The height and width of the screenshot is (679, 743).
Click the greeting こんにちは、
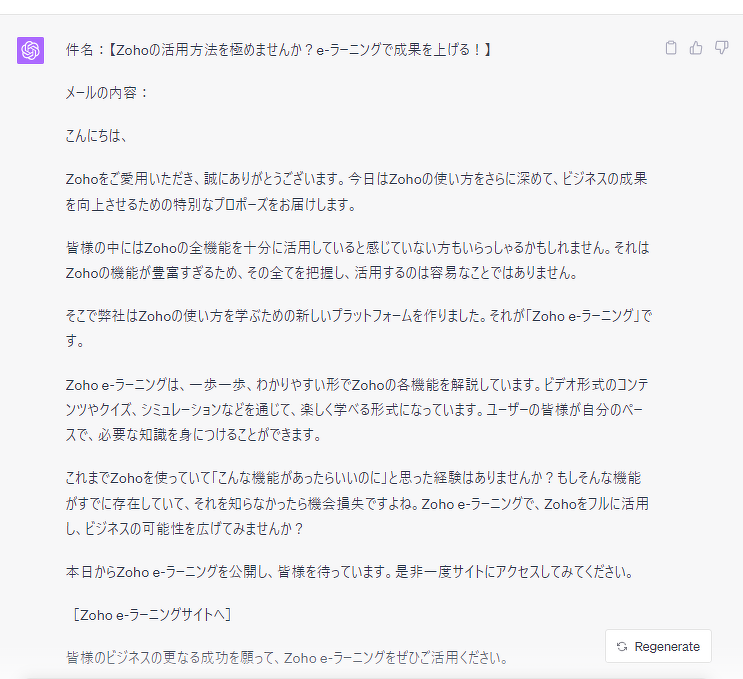point(97,136)
